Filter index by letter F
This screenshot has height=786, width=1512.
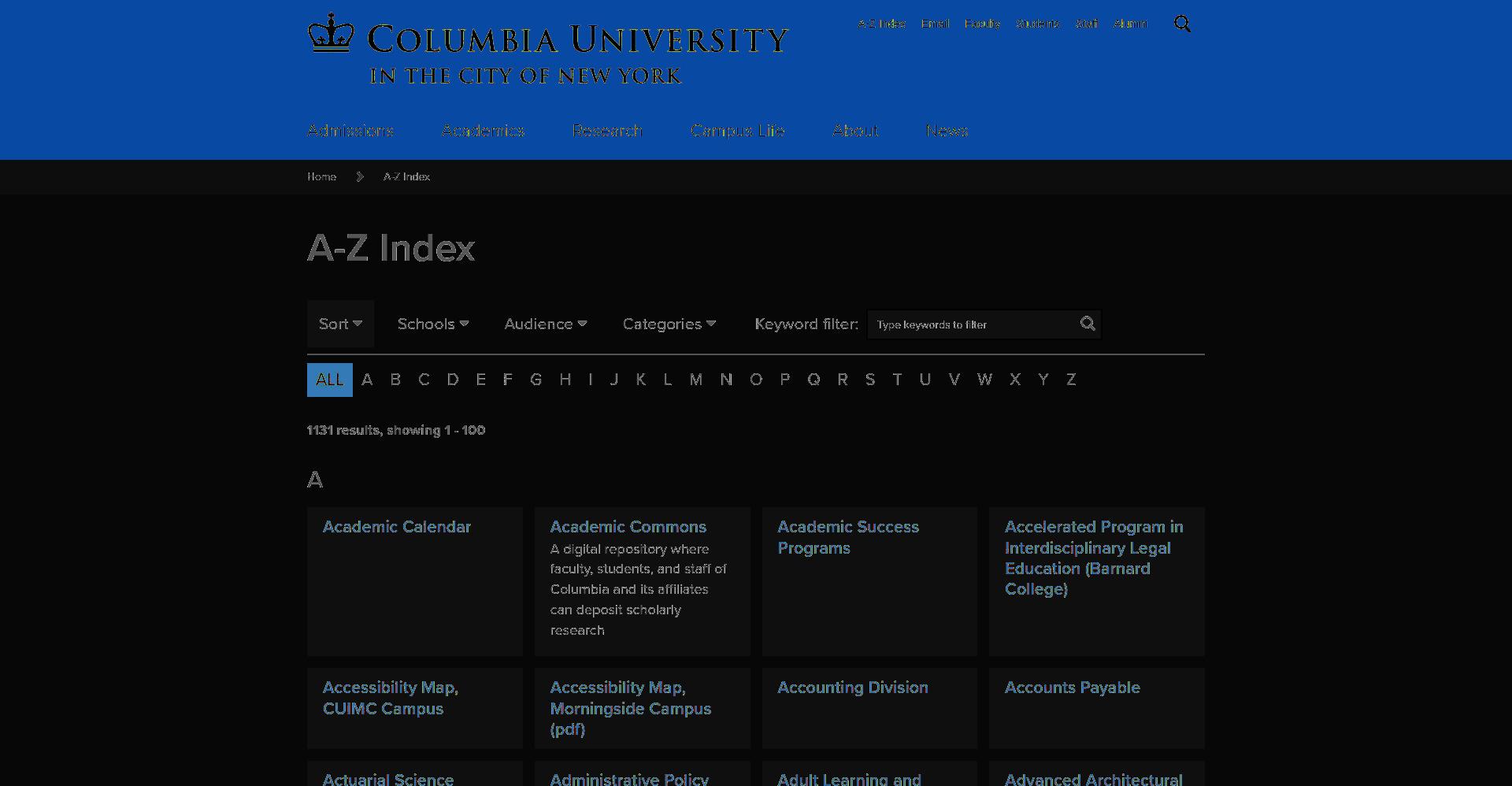(508, 380)
